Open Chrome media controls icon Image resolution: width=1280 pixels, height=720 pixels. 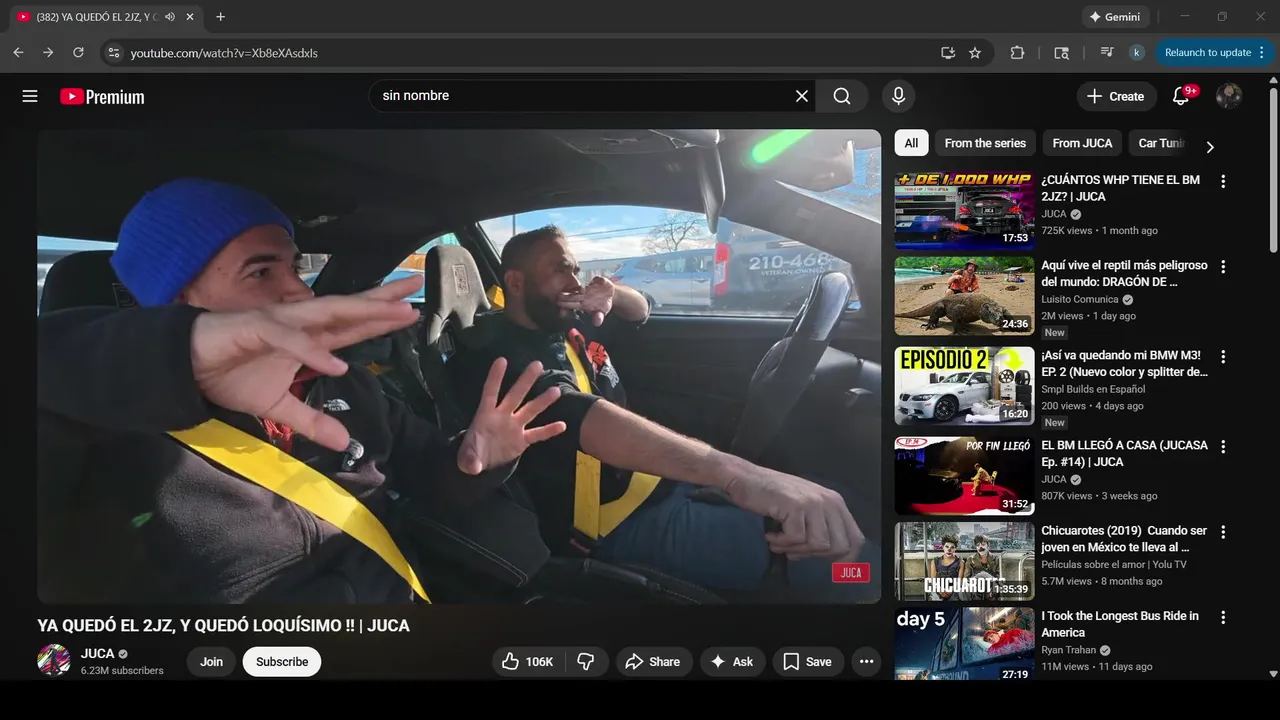pos(1106,53)
